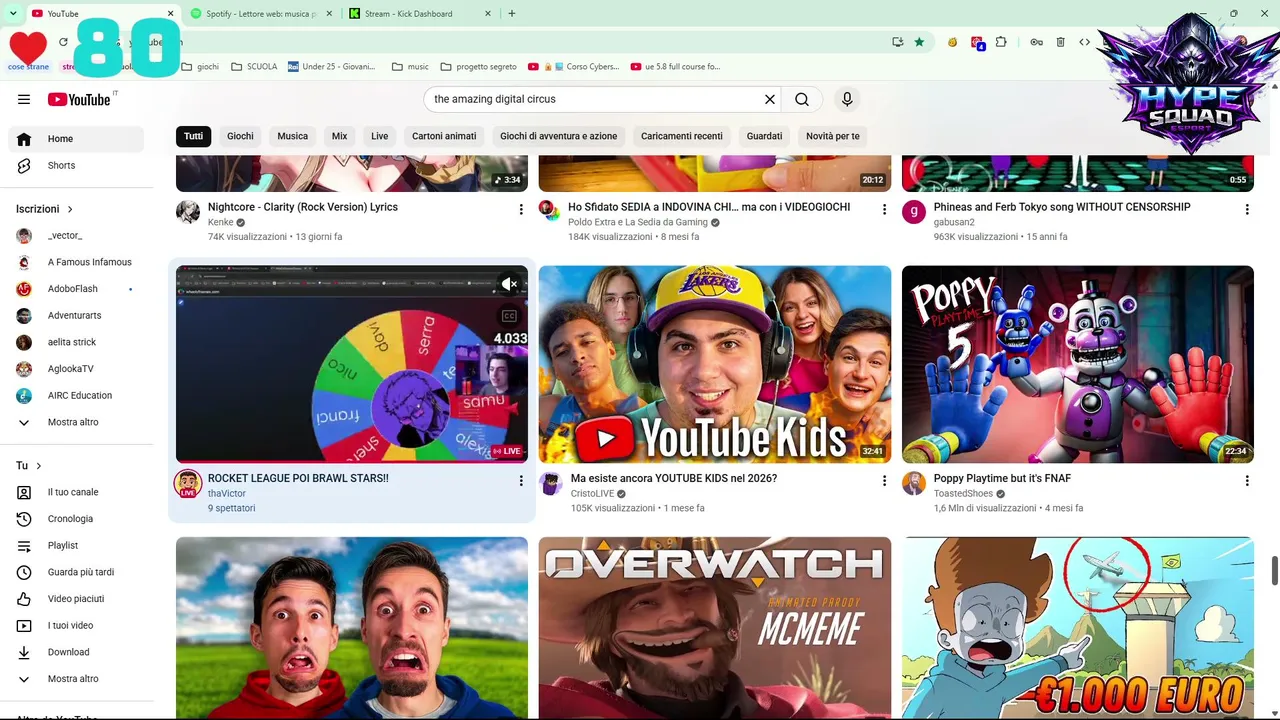Open options menu for Ho Sfidato SEDIA video
This screenshot has width=1280, height=720.
click(x=884, y=209)
